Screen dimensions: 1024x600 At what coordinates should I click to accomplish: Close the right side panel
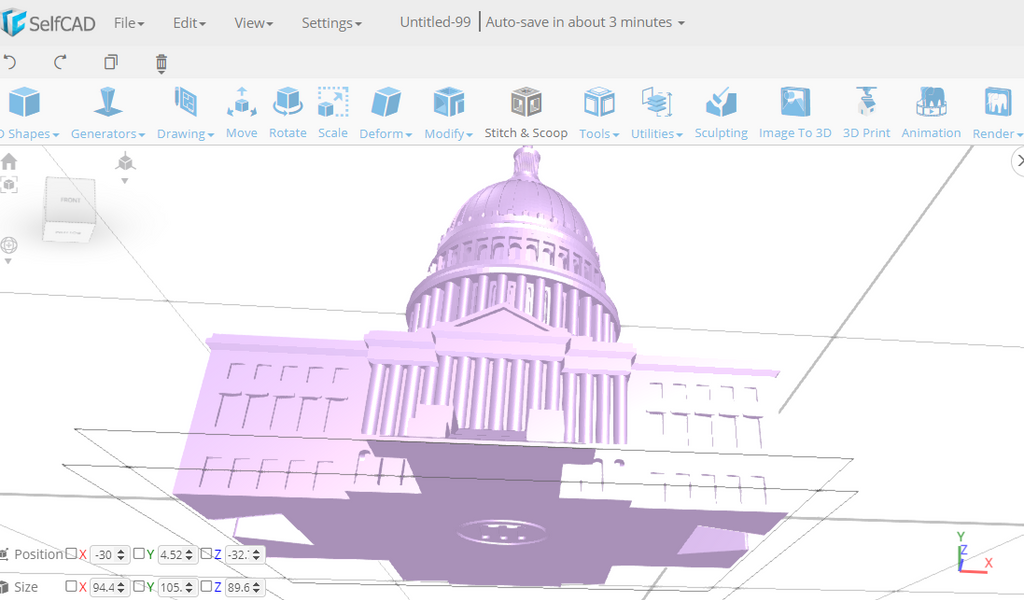(1018, 161)
